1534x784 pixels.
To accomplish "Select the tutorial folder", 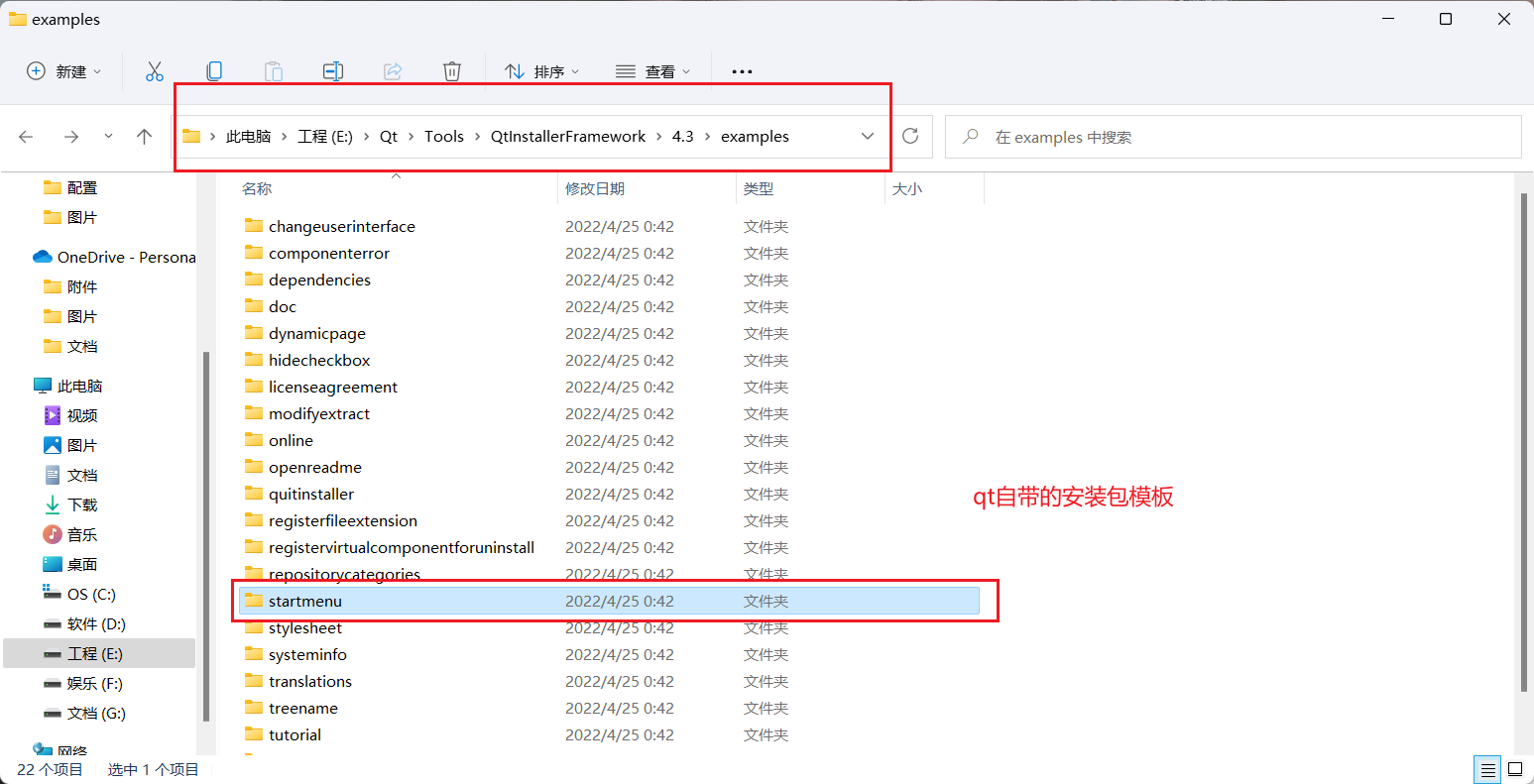I will coord(295,734).
